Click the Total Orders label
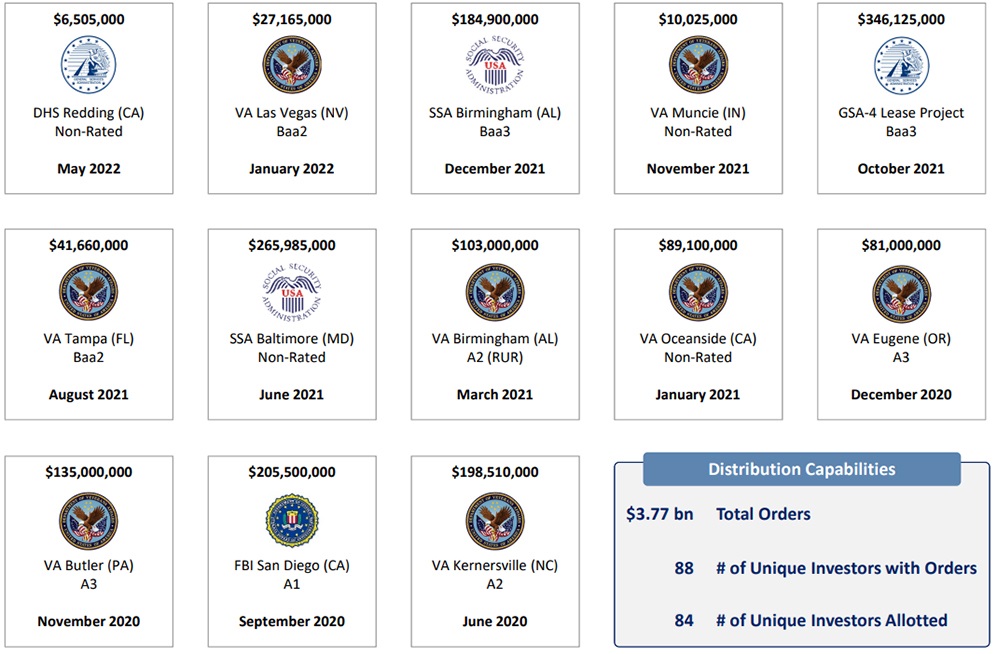This screenshot has width=994, height=654. (x=763, y=514)
